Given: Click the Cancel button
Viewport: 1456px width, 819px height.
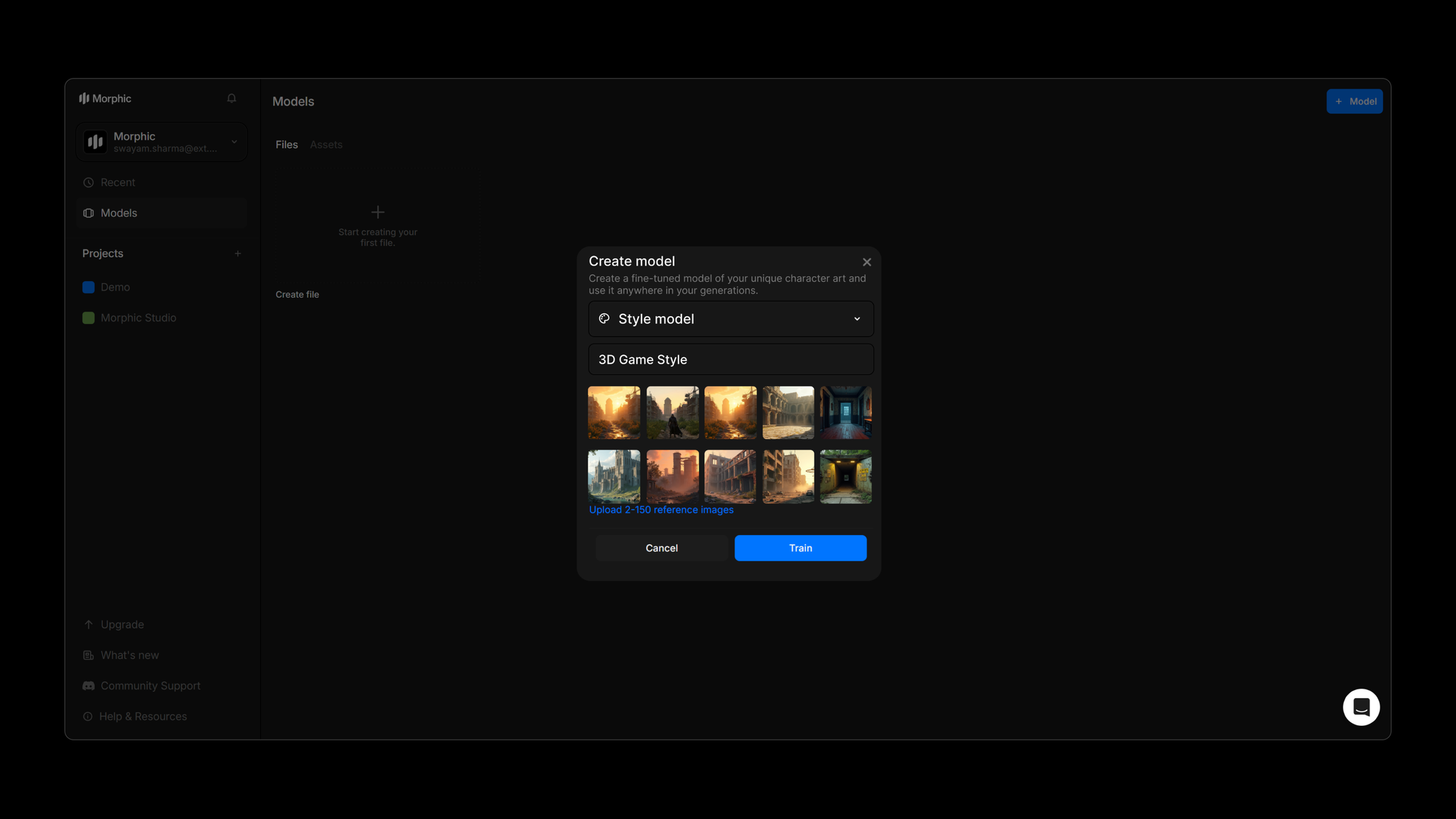Looking at the screenshot, I should (x=661, y=548).
